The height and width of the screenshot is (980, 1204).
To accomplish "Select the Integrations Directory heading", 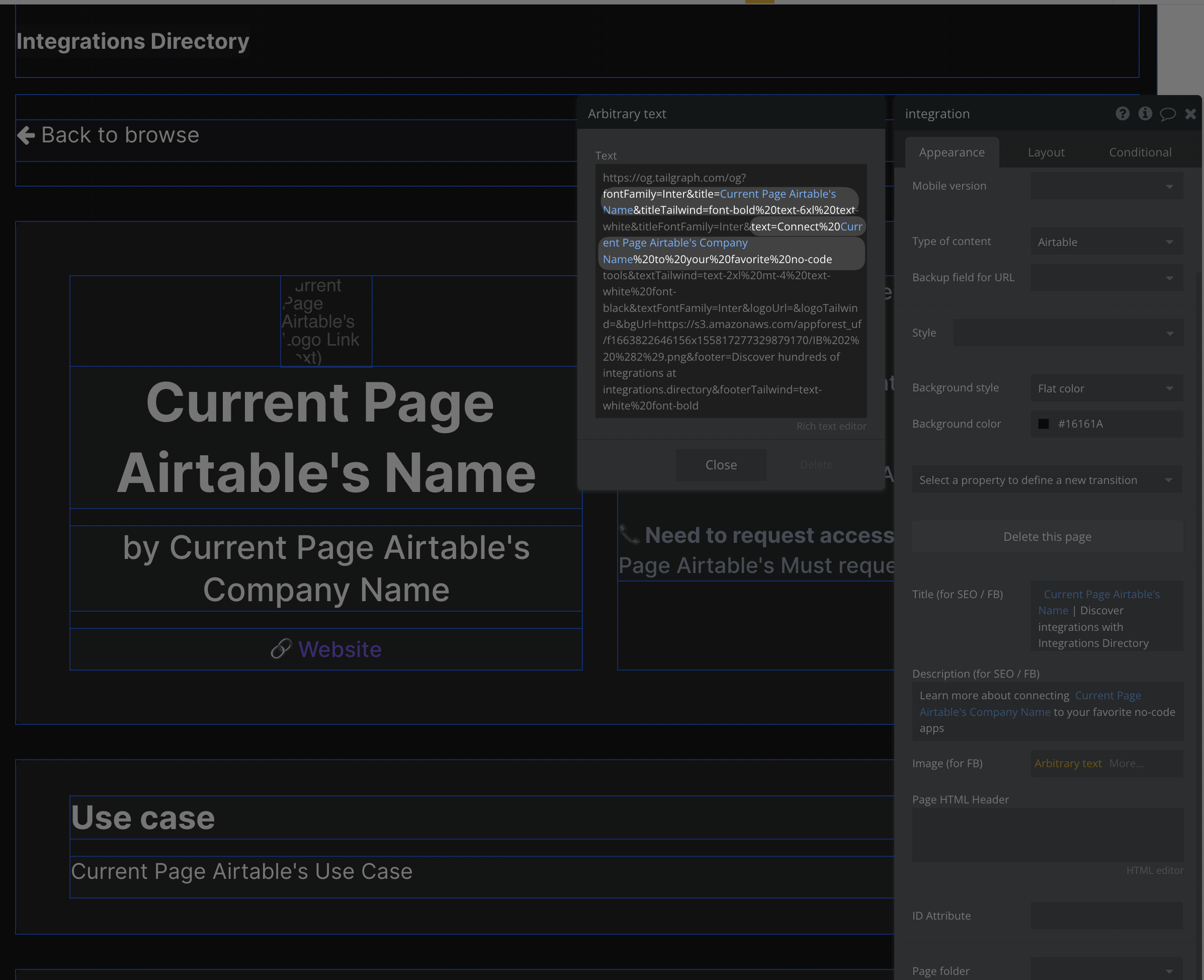I will (133, 41).
